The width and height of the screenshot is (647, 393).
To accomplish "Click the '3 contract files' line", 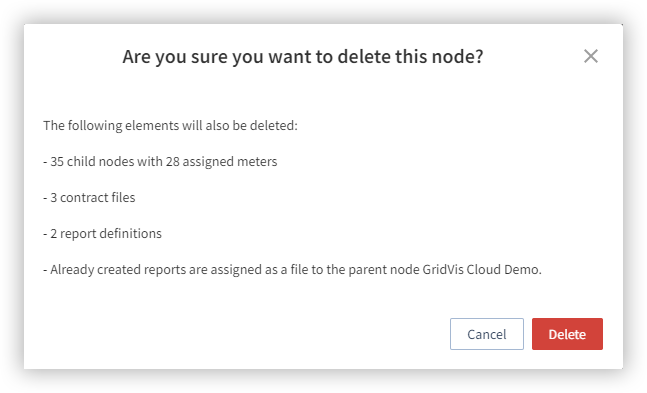I will (89, 198).
